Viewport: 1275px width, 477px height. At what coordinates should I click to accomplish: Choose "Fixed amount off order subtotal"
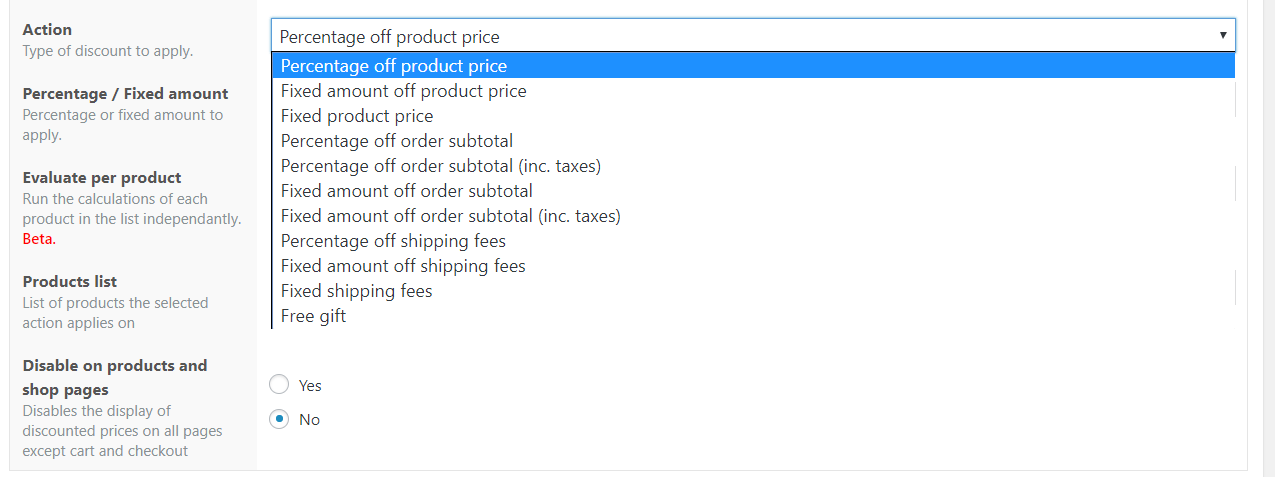click(753, 191)
